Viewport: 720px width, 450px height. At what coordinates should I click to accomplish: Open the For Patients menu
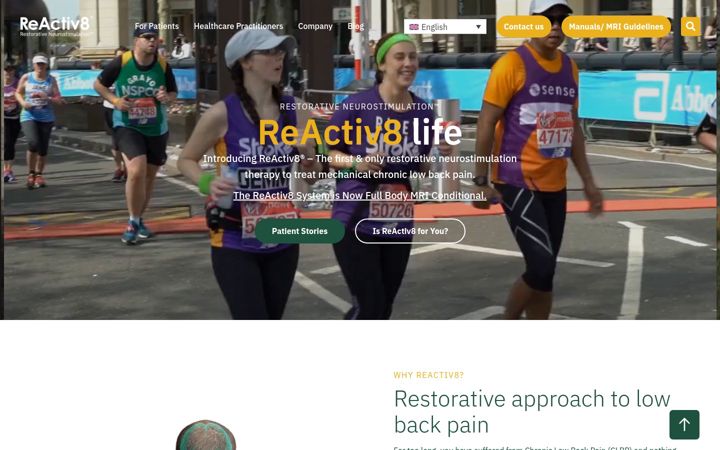157,26
